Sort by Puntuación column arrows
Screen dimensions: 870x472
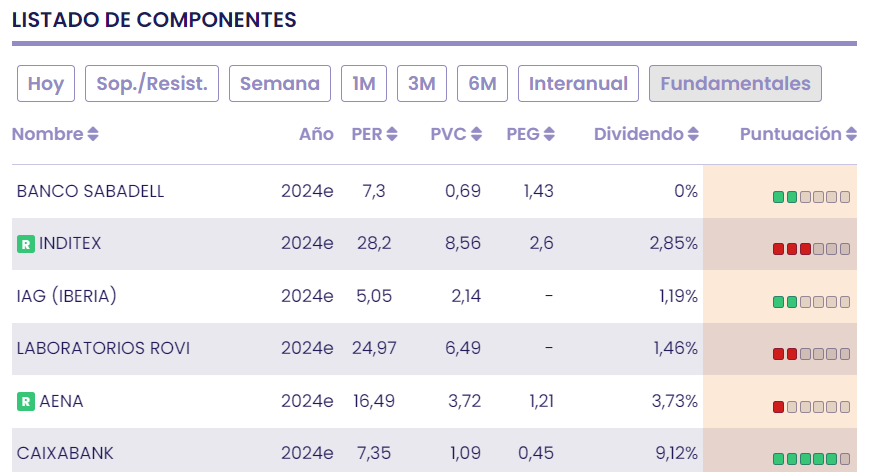click(x=851, y=135)
